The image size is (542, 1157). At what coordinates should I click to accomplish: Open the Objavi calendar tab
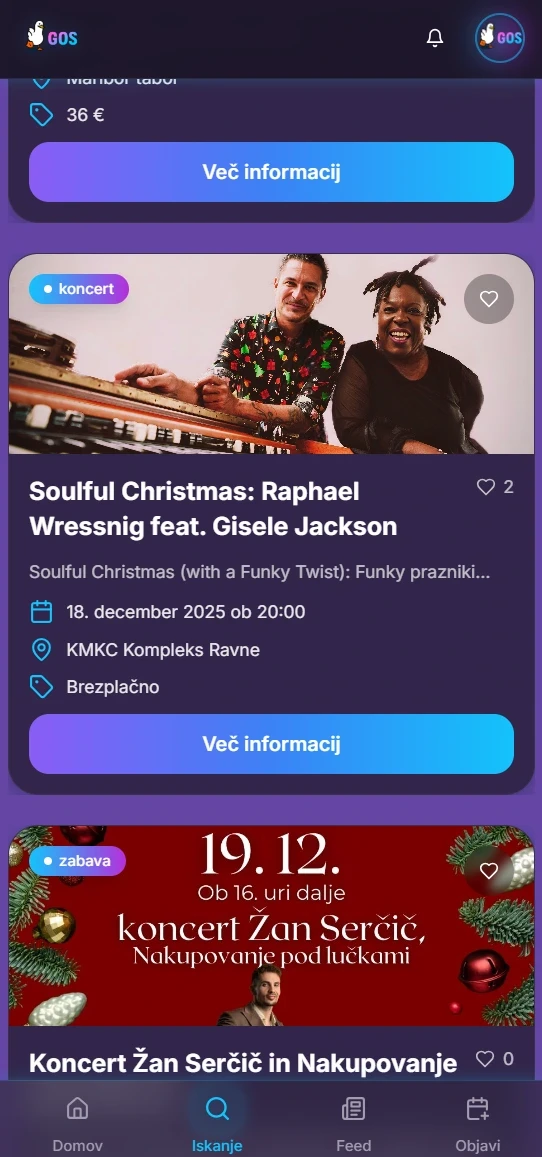pos(478,1123)
